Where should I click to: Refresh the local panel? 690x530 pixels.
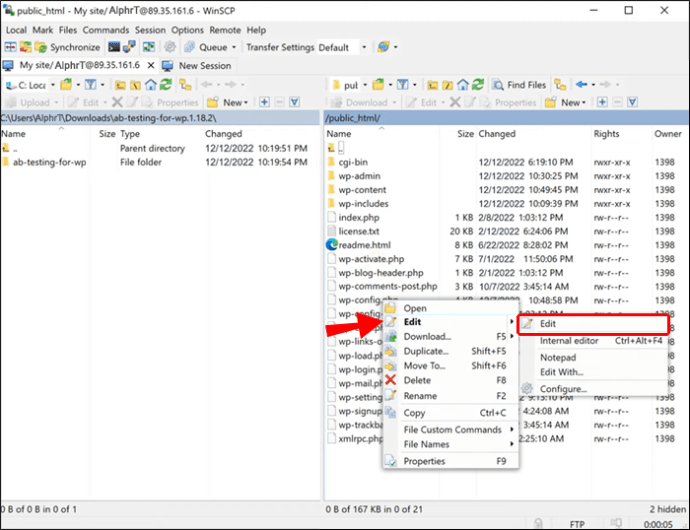[166, 85]
